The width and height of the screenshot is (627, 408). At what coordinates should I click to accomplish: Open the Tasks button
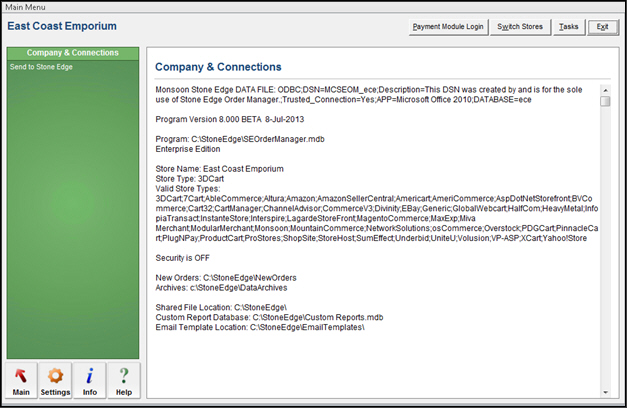coord(569,27)
